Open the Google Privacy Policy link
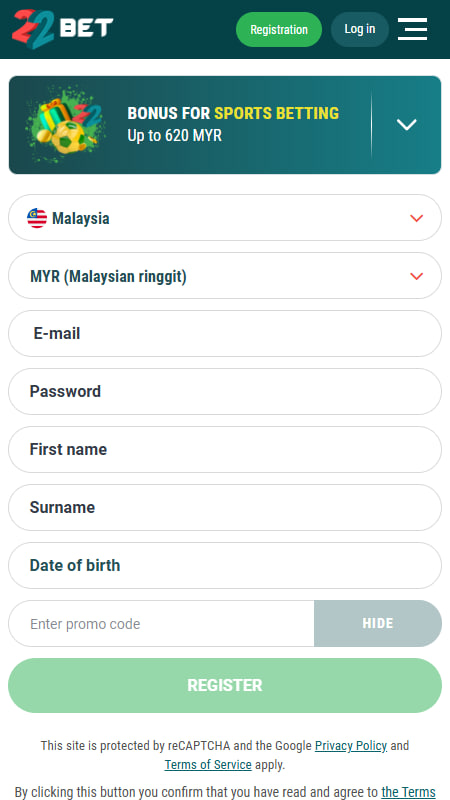This screenshot has height=800, width=450. click(351, 745)
